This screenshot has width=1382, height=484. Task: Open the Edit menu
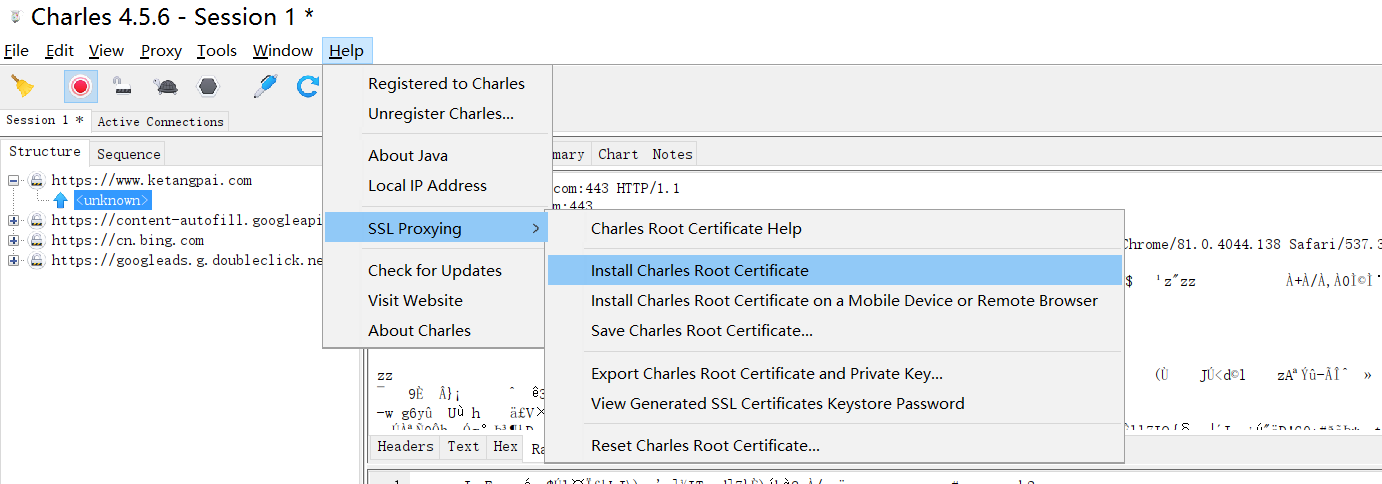click(x=60, y=50)
